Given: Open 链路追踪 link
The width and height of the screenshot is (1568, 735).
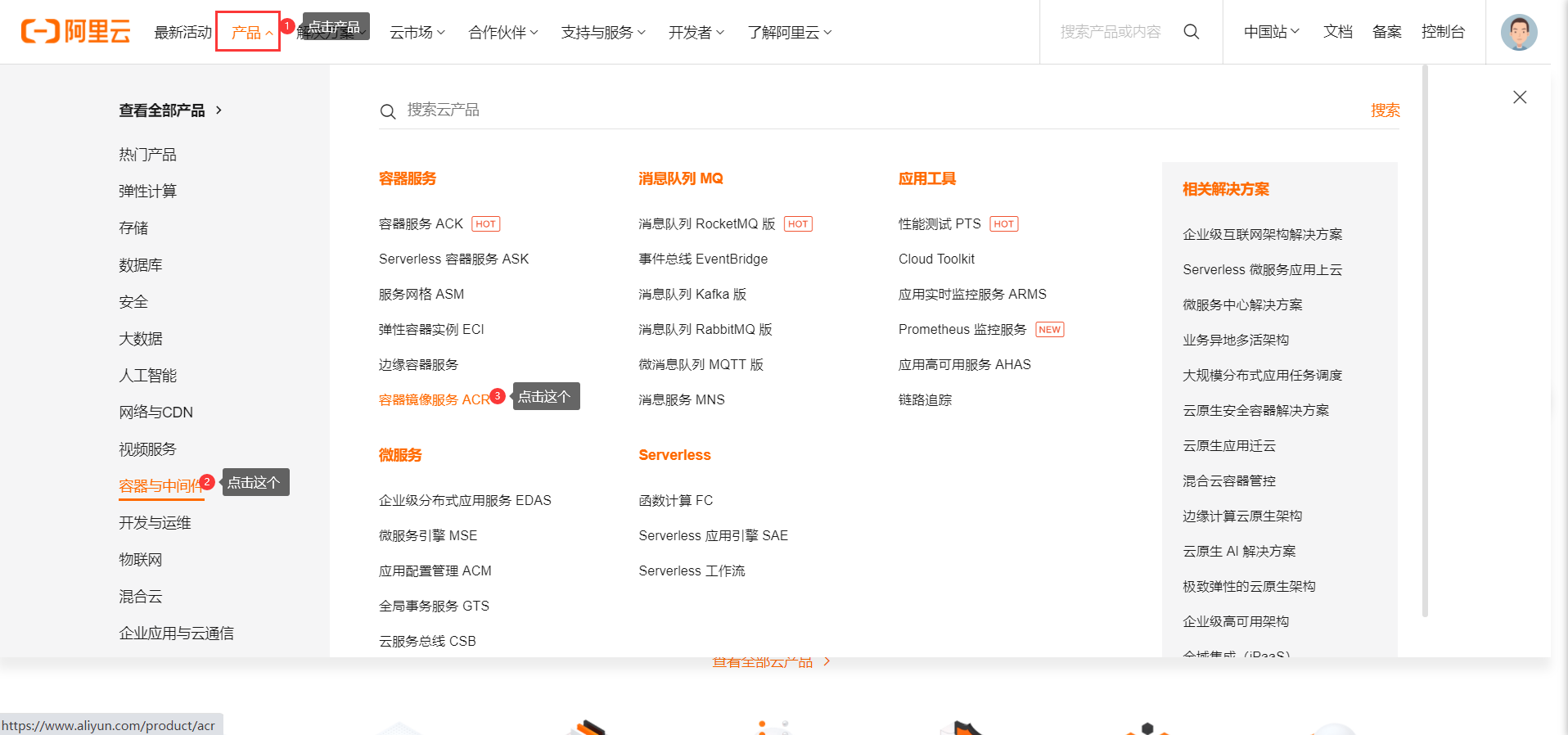Looking at the screenshot, I should coord(925,399).
